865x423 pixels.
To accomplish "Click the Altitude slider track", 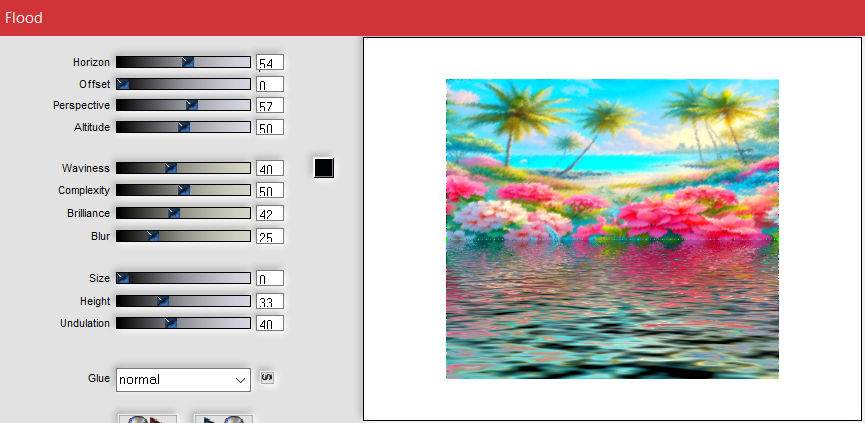I will coord(183,127).
